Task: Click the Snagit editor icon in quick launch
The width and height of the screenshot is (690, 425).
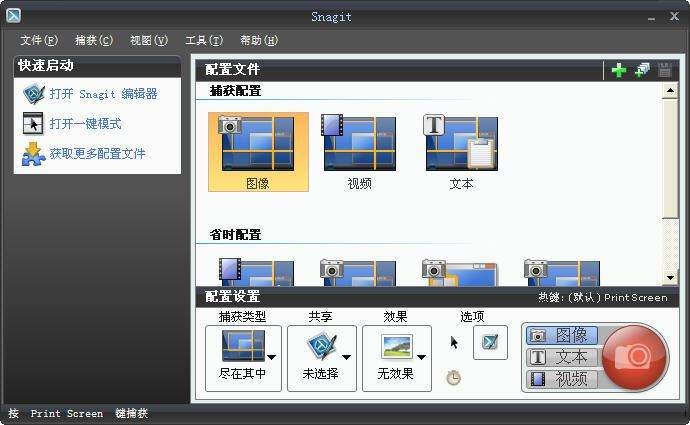Action: [33, 93]
